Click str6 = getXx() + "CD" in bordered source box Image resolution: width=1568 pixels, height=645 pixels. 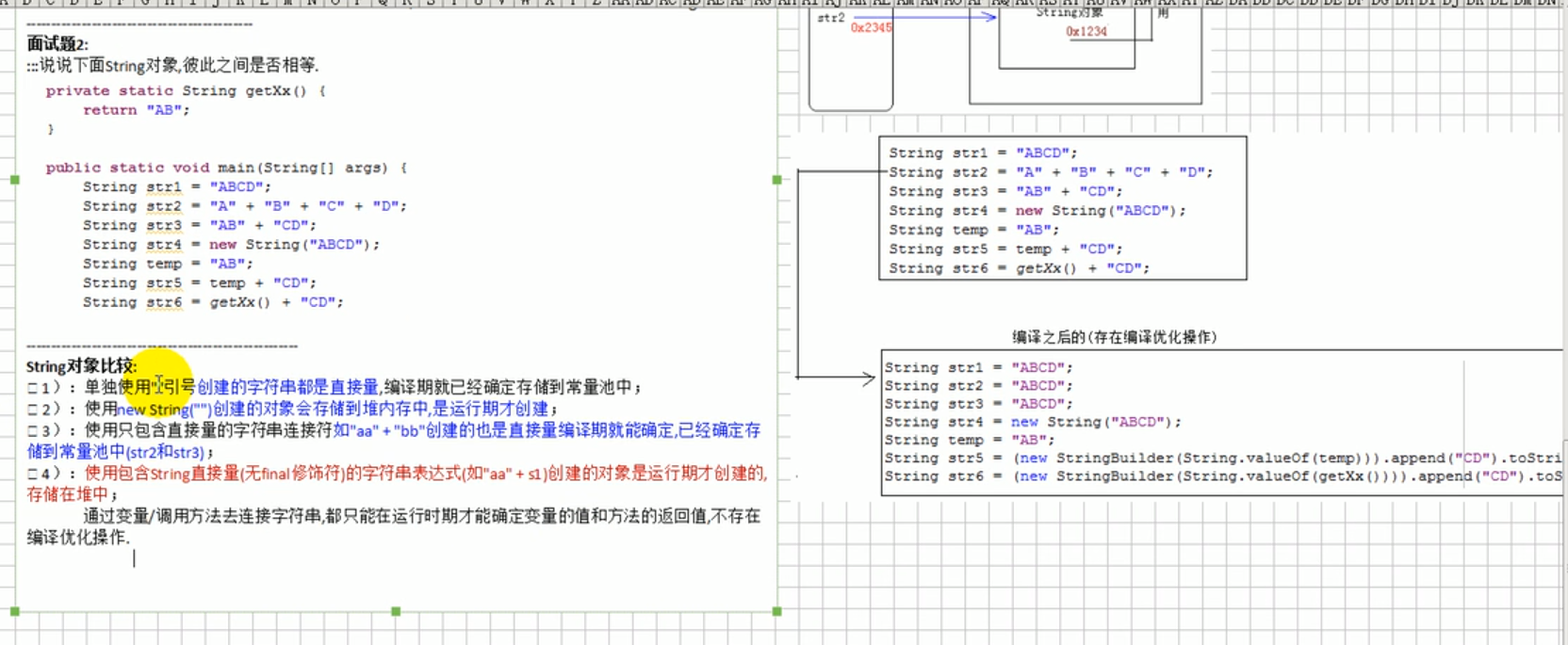pos(1020,268)
